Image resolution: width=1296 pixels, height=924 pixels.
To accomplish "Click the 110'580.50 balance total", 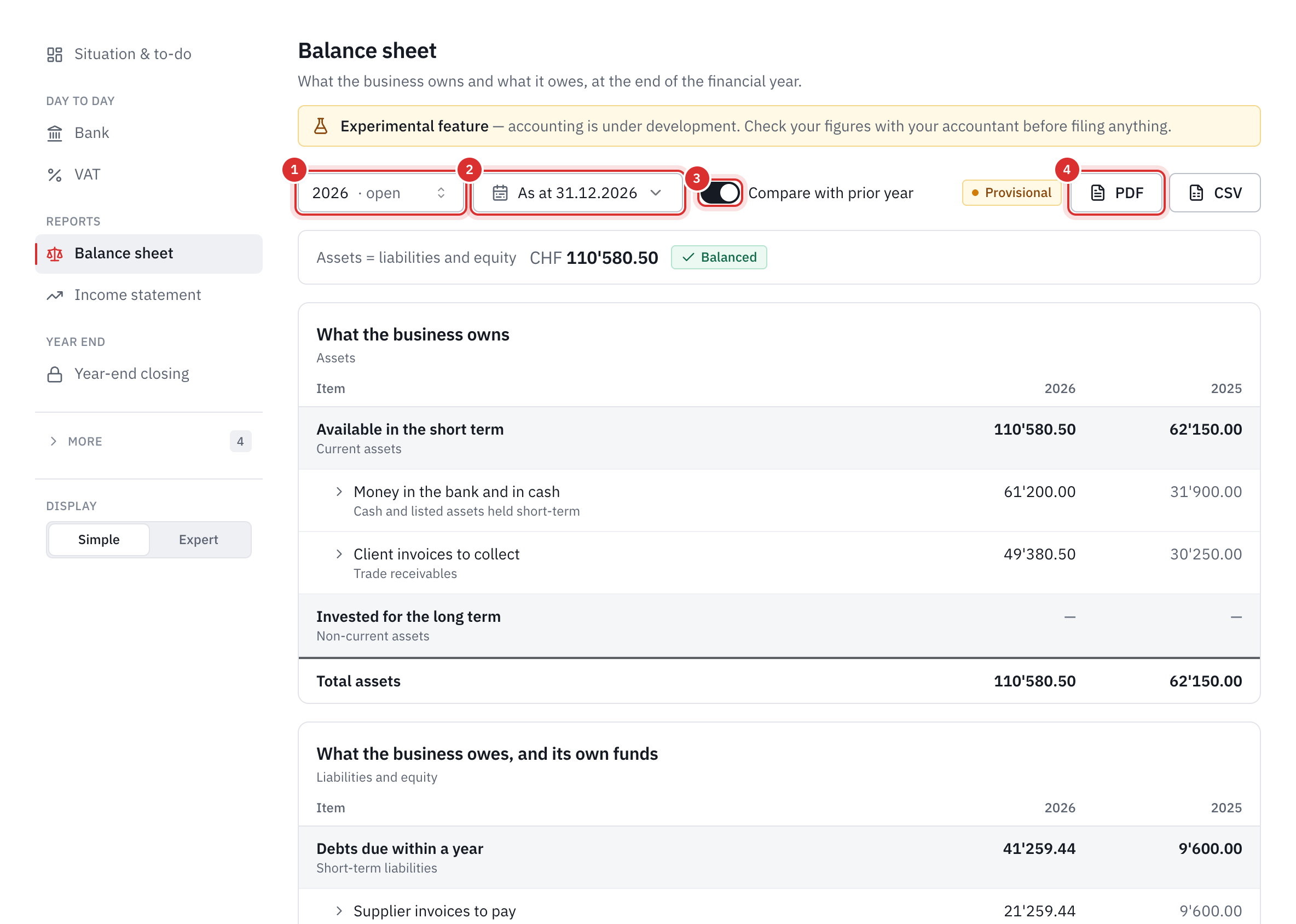I will [x=611, y=258].
